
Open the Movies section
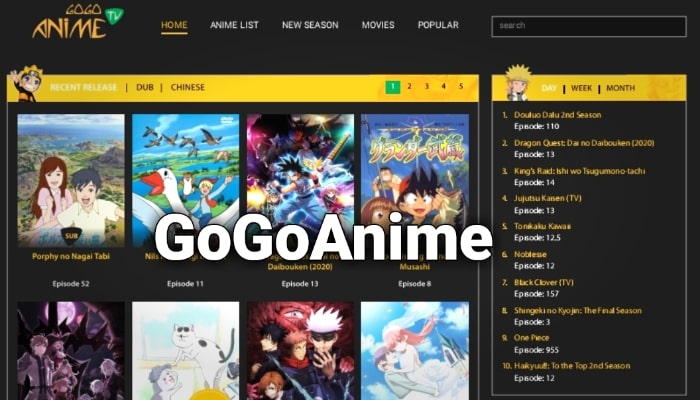click(x=378, y=25)
